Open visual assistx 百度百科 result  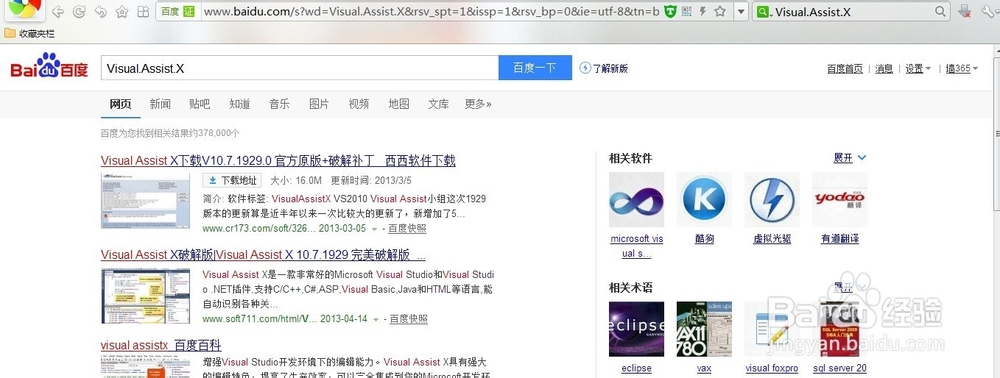[x=161, y=345]
